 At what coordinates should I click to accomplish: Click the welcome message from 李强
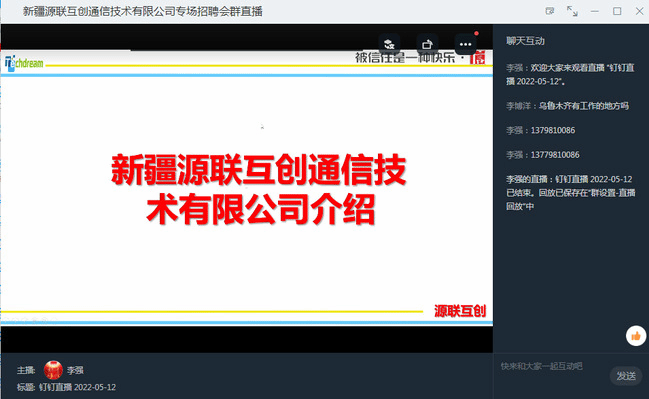point(570,75)
